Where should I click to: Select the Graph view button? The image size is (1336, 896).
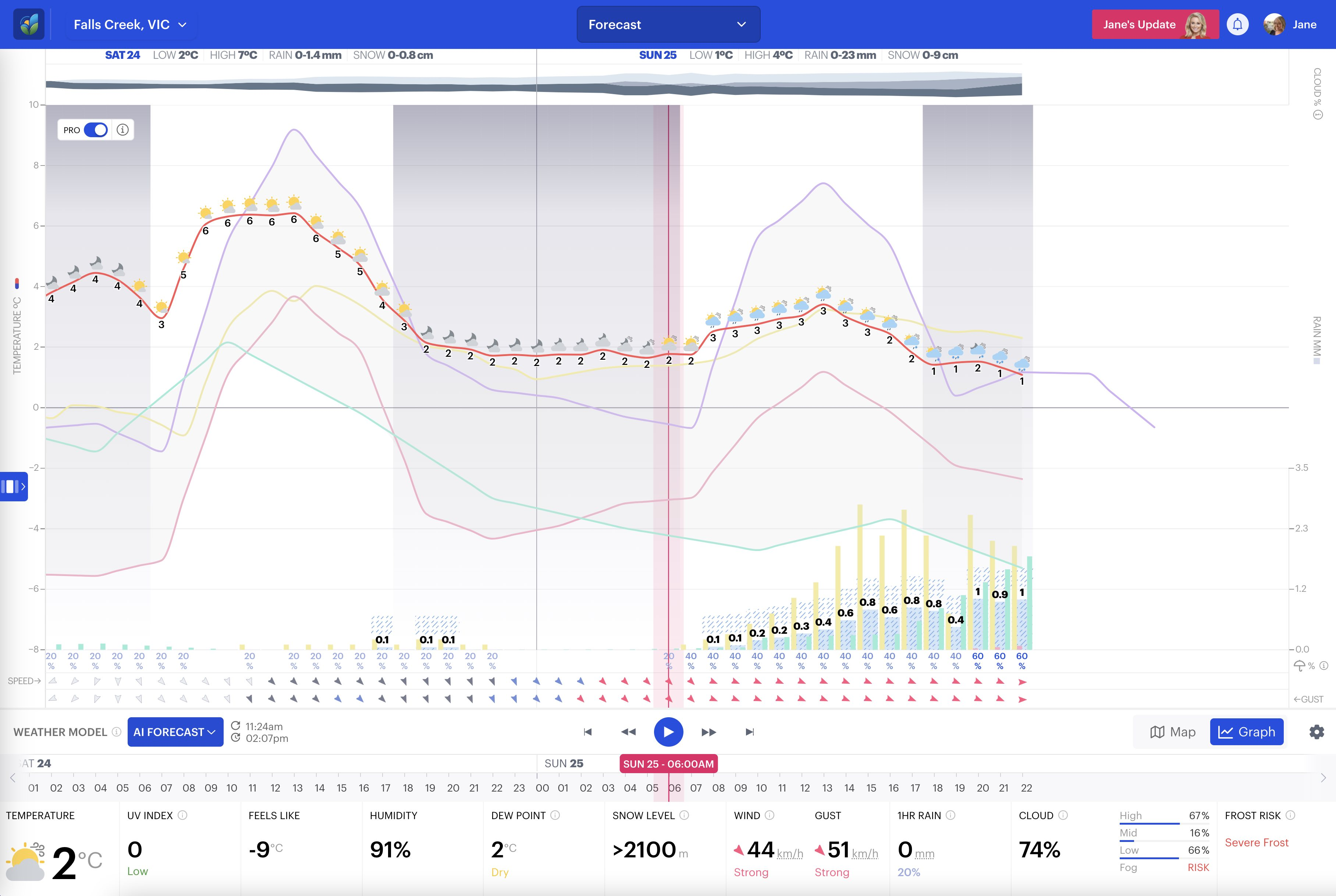1246,732
